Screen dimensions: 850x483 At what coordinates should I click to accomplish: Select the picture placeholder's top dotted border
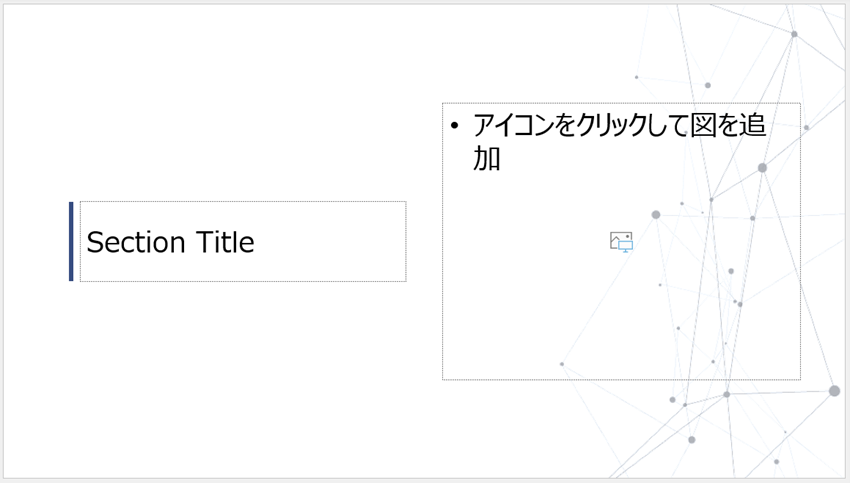pos(620,103)
